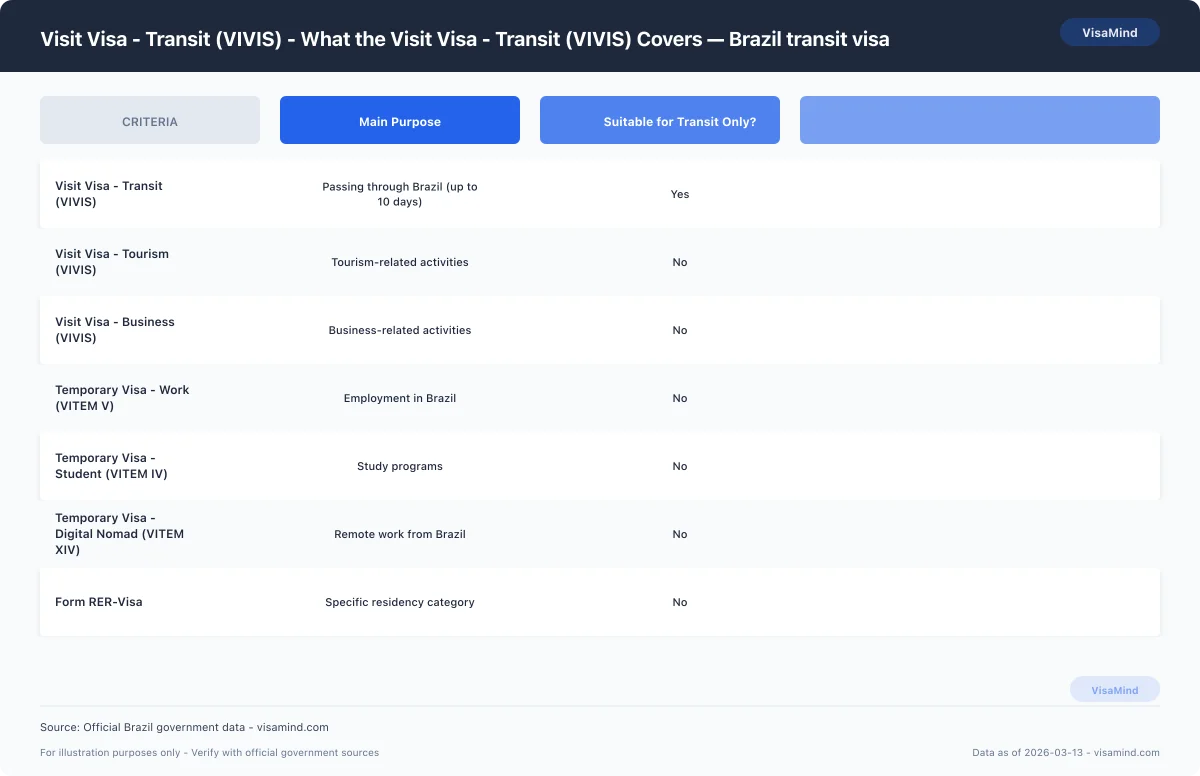
Task: Click the Main Purpose column header
Action: [x=399, y=120]
